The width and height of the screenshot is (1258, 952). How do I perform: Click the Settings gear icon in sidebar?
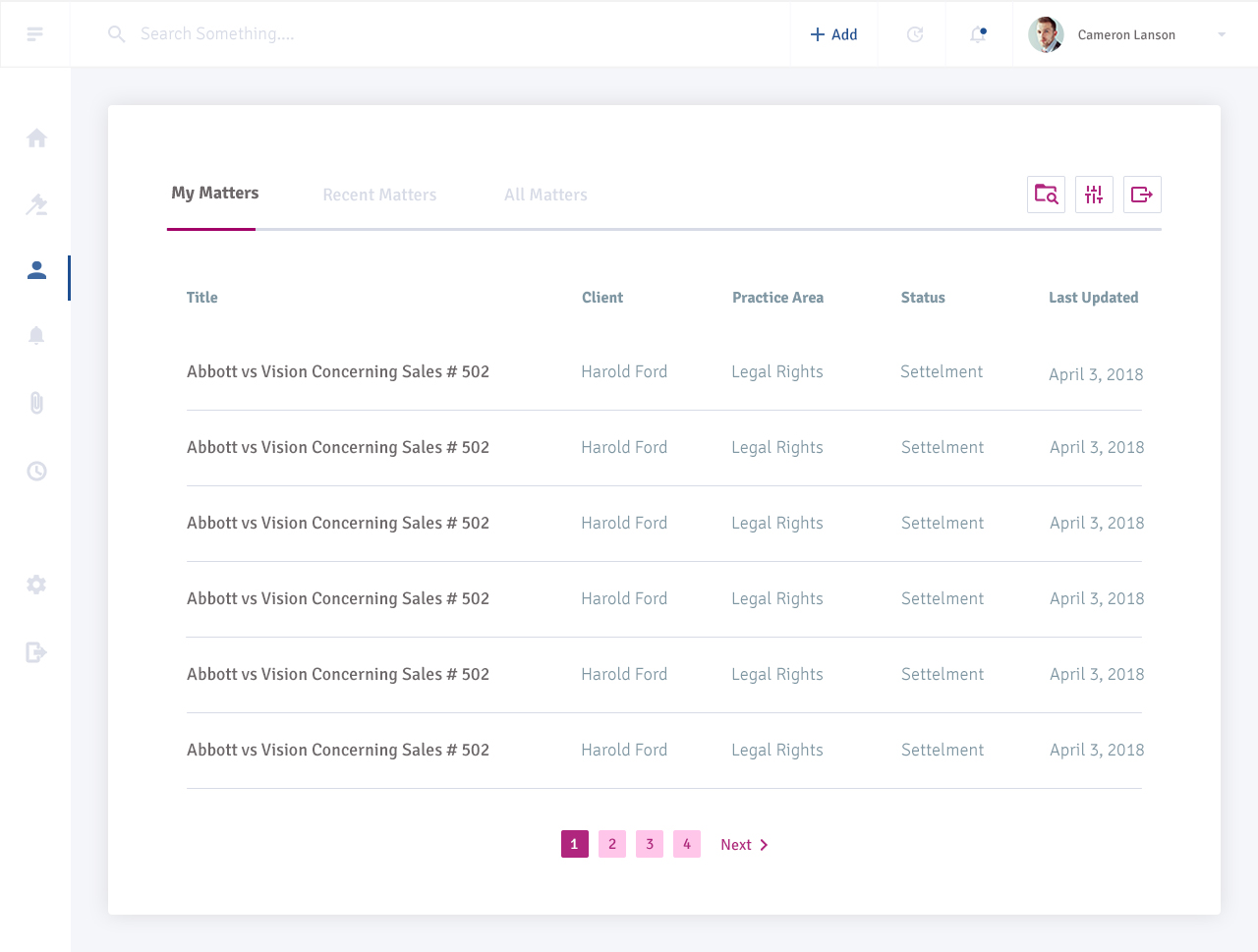35,585
